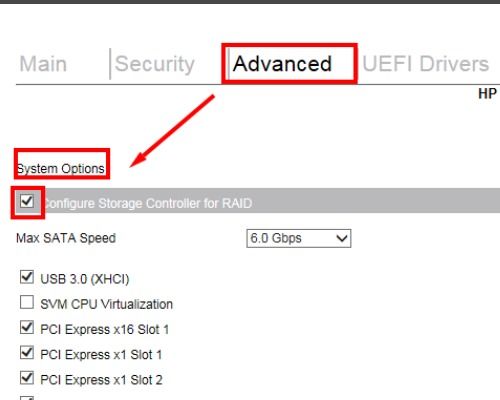Click the HP text at the right edge

click(x=487, y=94)
